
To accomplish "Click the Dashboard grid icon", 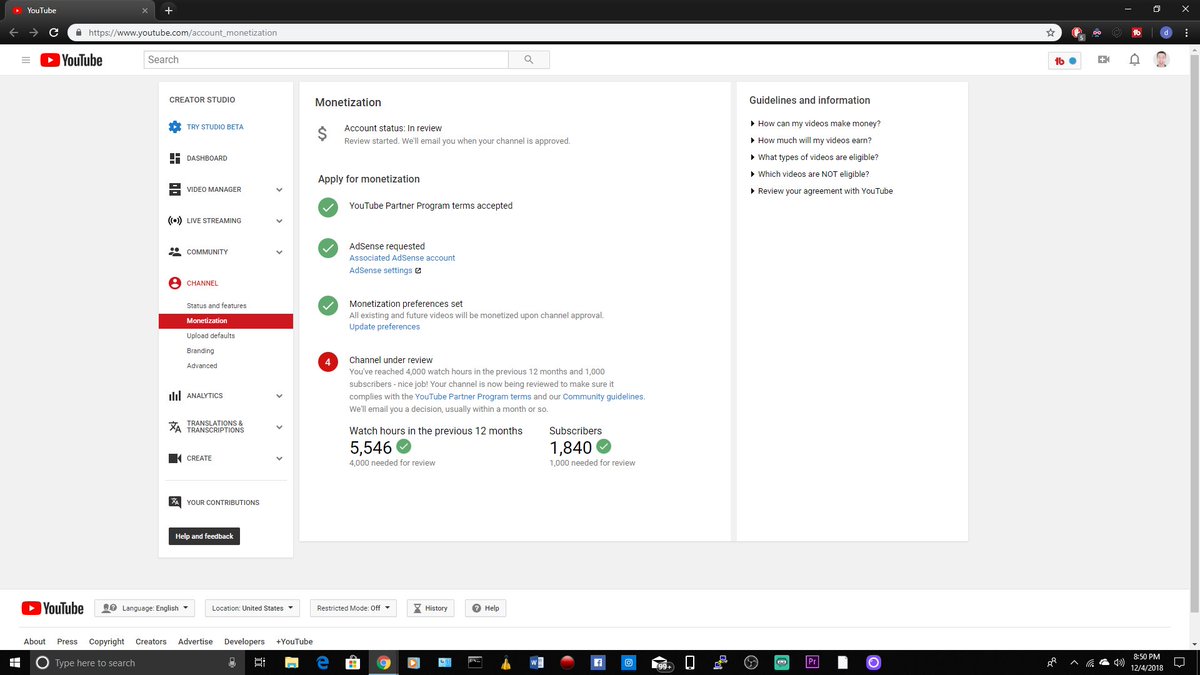I will [x=175, y=158].
